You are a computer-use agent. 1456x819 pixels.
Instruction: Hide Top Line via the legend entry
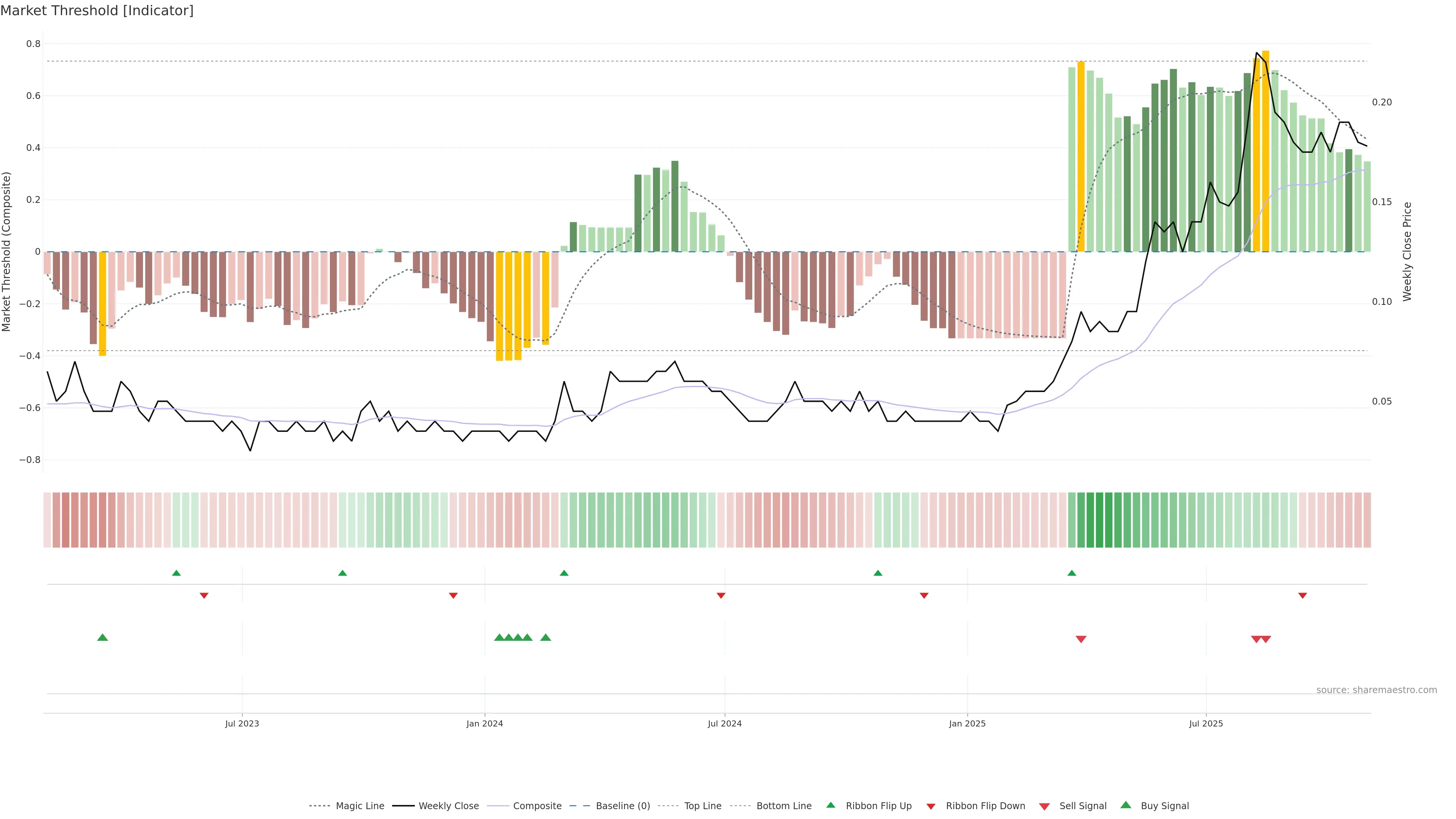tap(703, 806)
